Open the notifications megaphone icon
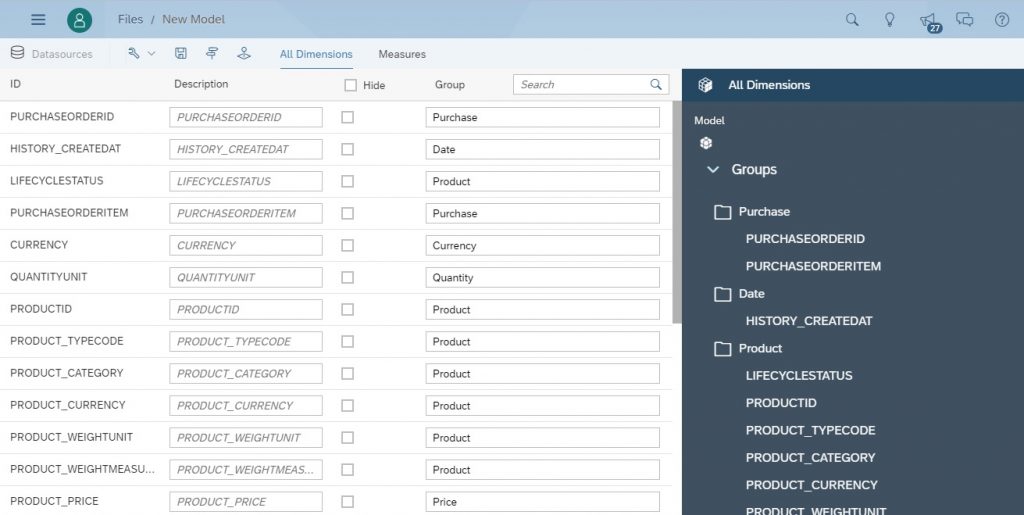Image resolution: width=1024 pixels, height=515 pixels. click(x=929, y=22)
